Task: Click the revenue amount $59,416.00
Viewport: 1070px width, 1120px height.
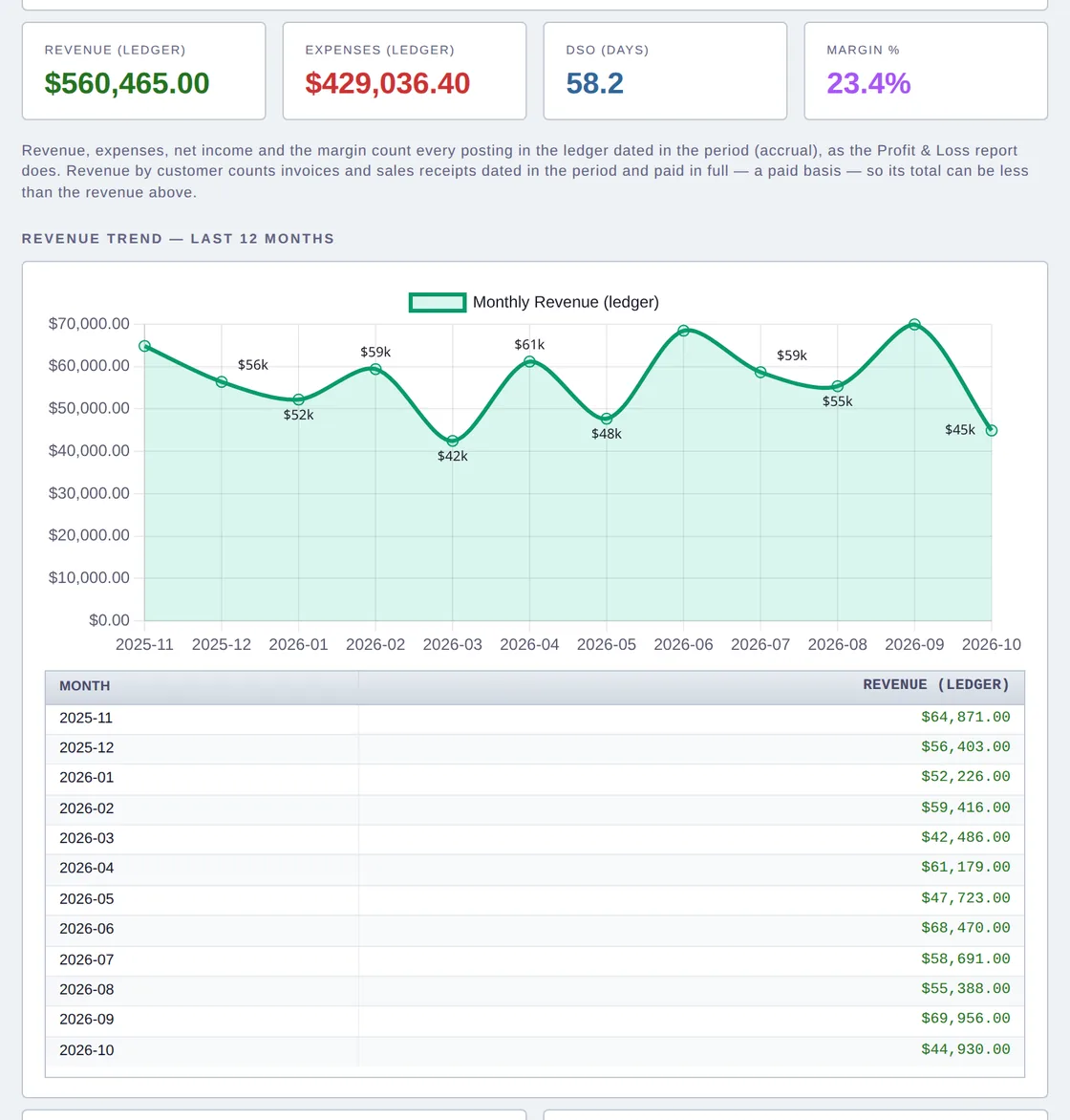Action: pyautogui.click(x=966, y=808)
